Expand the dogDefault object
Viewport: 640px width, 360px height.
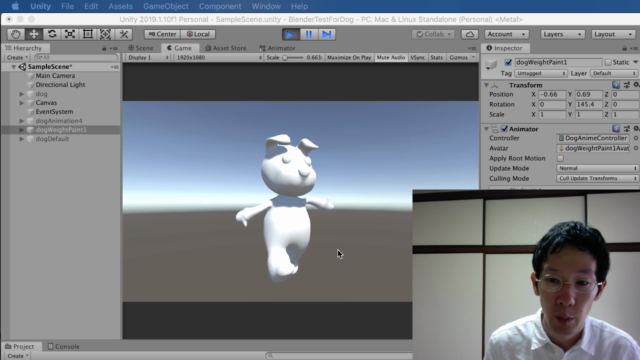coord(21,139)
